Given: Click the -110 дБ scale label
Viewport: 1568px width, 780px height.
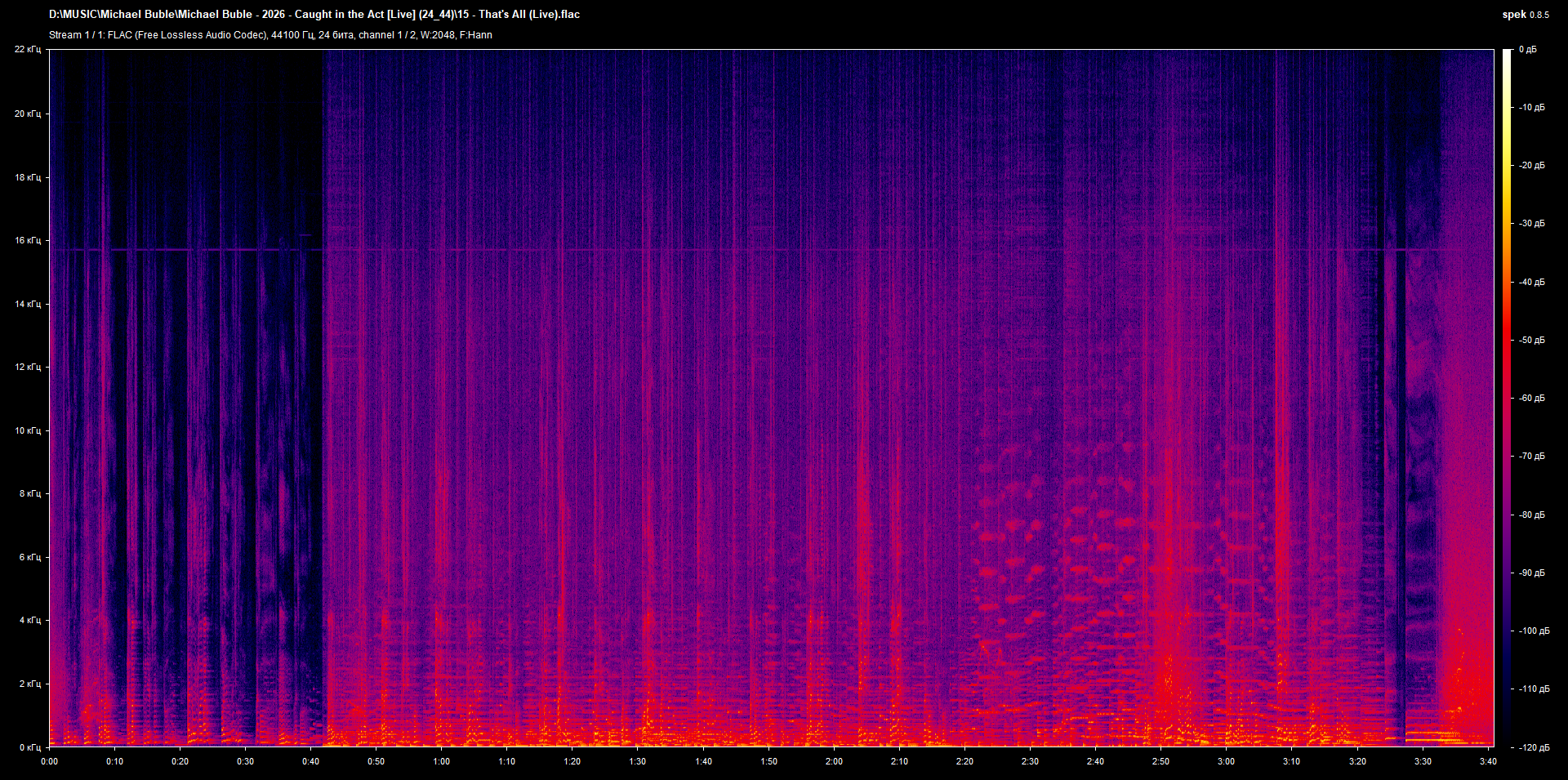Looking at the screenshot, I should tap(1534, 689).
